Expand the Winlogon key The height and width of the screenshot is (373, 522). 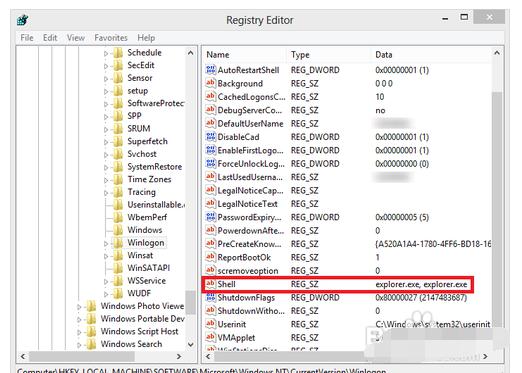coord(106,244)
